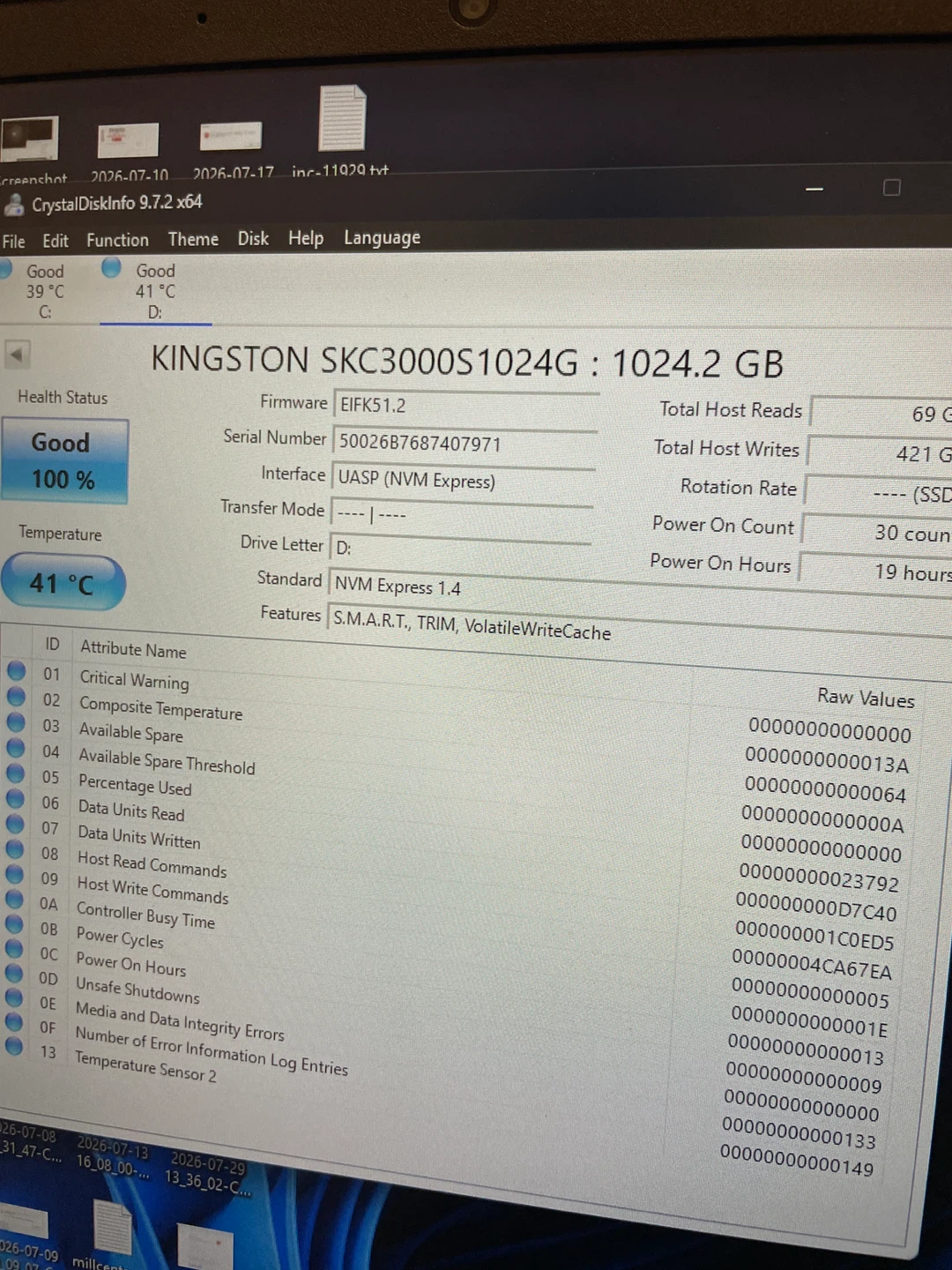Screen dimensions: 952x1270
Task: Click status circle of Unsafe Shutdowns row
Action: tap(14, 973)
